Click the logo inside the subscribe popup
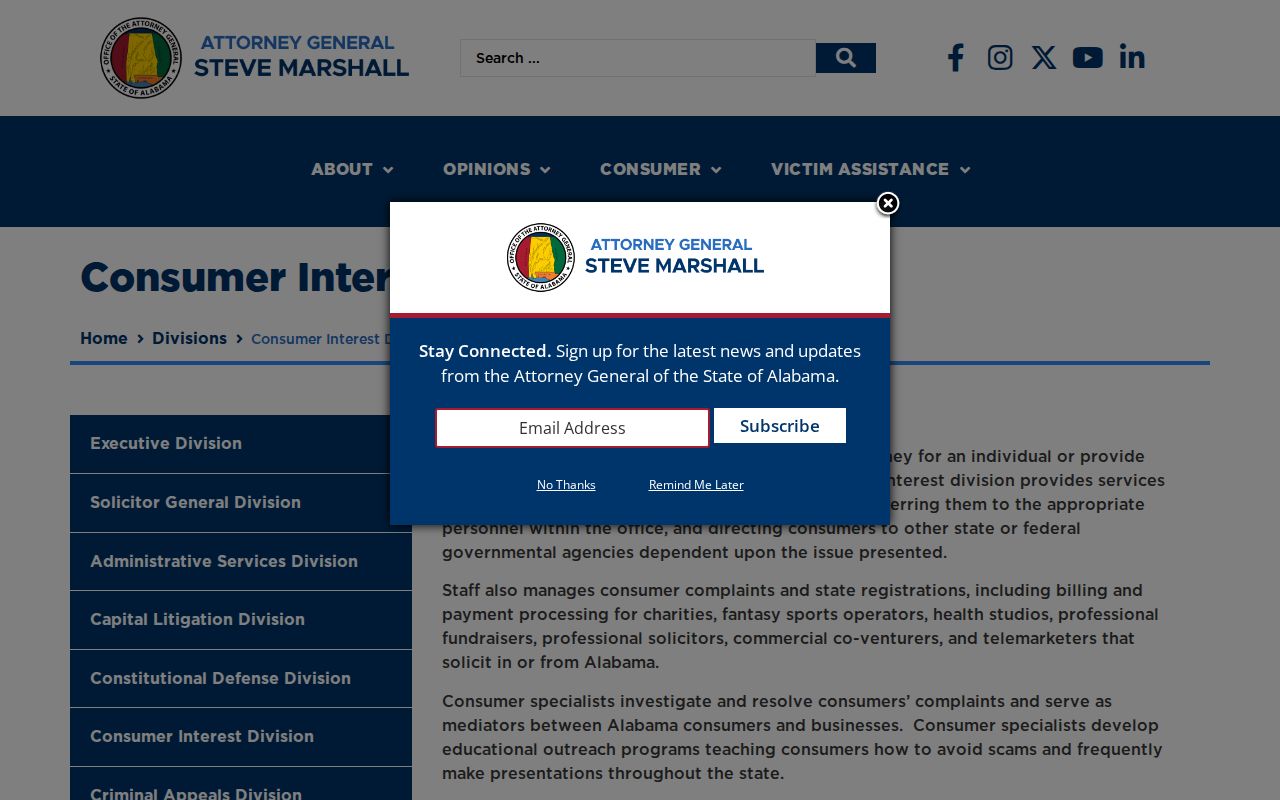Image resolution: width=1280 pixels, height=800 pixels. pyautogui.click(x=635, y=257)
